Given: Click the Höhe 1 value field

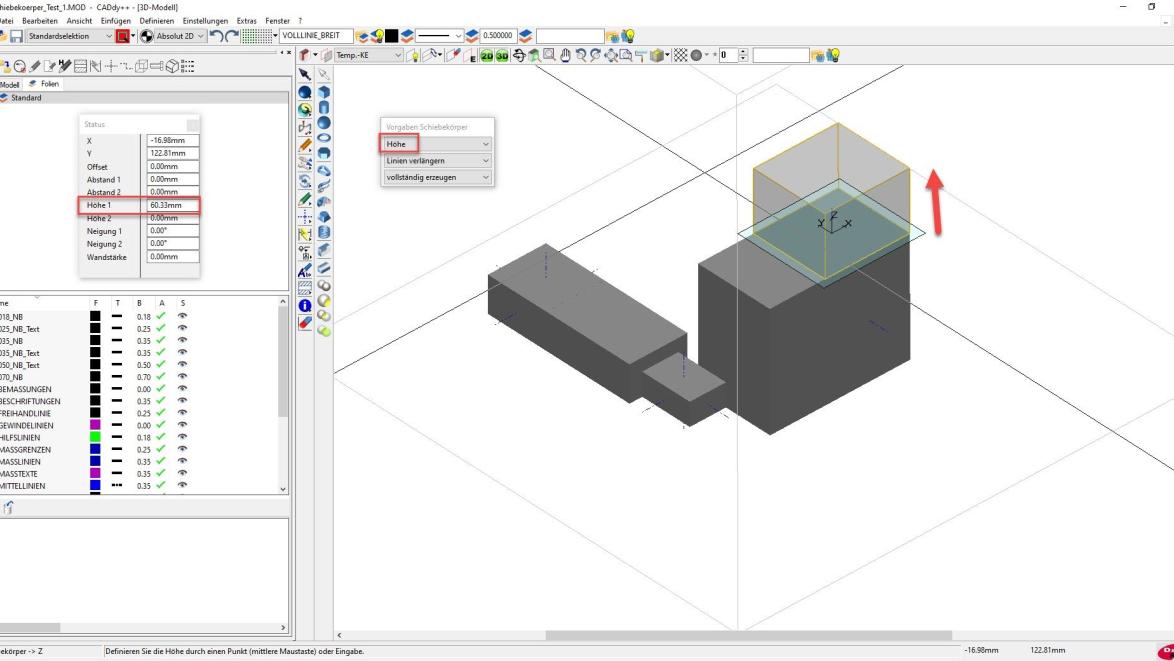Looking at the screenshot, I should [171, 205].
